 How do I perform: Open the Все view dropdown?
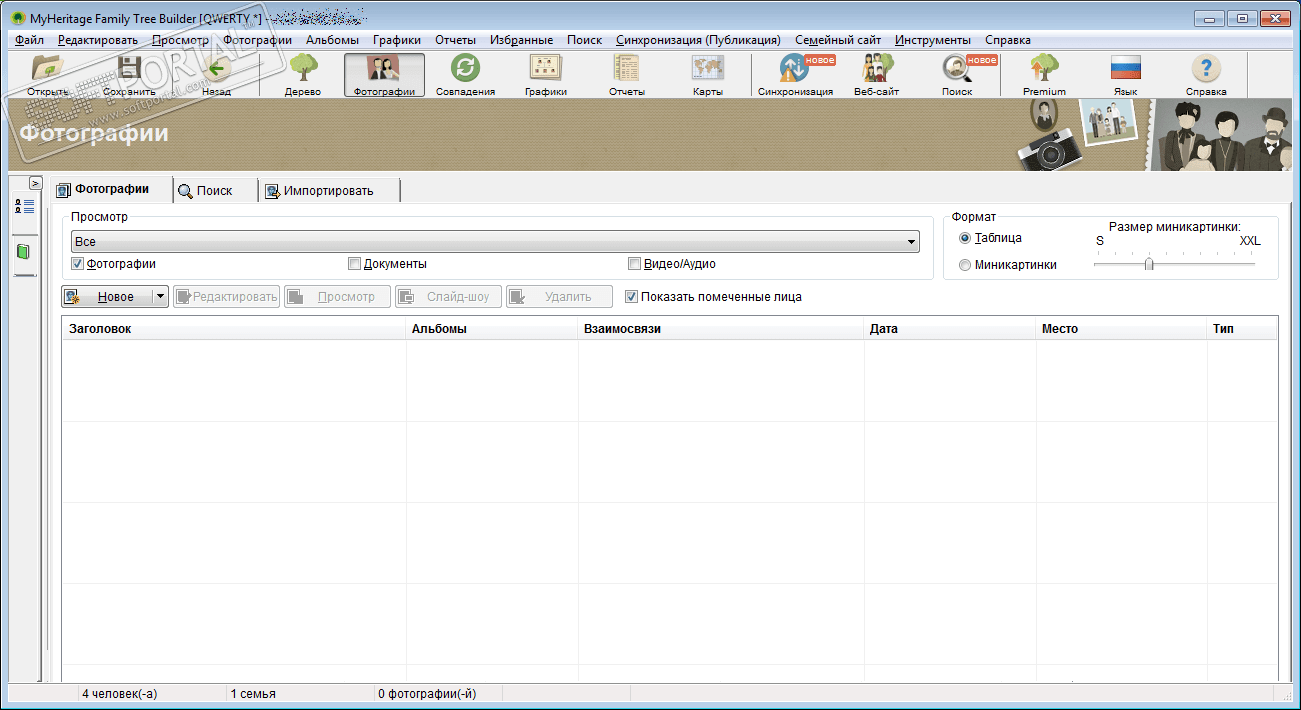[495, 241]
